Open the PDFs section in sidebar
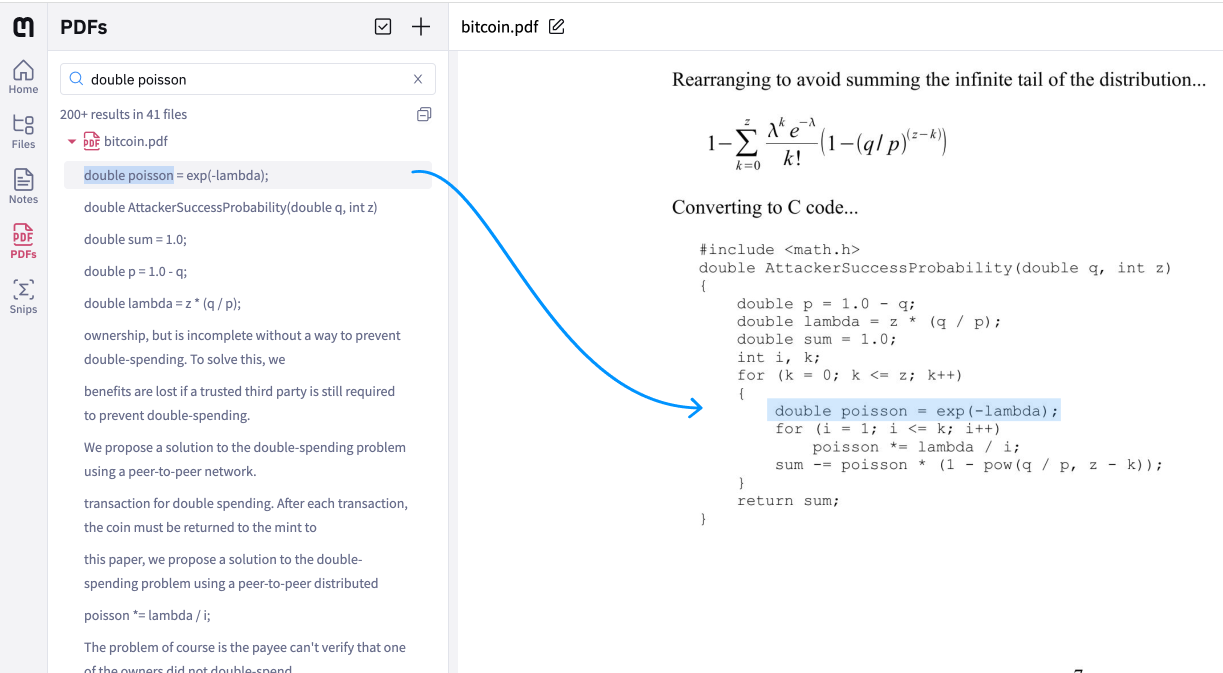 click(x=23, y=242)
